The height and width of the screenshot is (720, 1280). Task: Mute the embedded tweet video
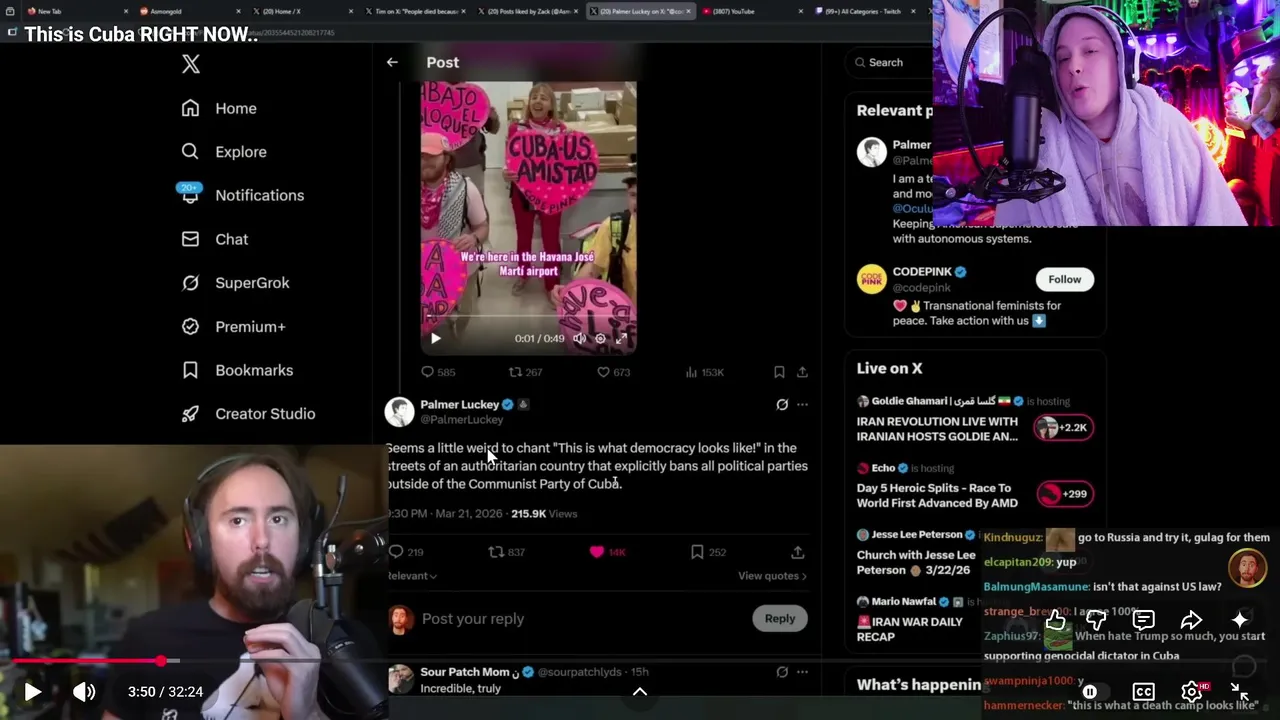click(579, 338)
